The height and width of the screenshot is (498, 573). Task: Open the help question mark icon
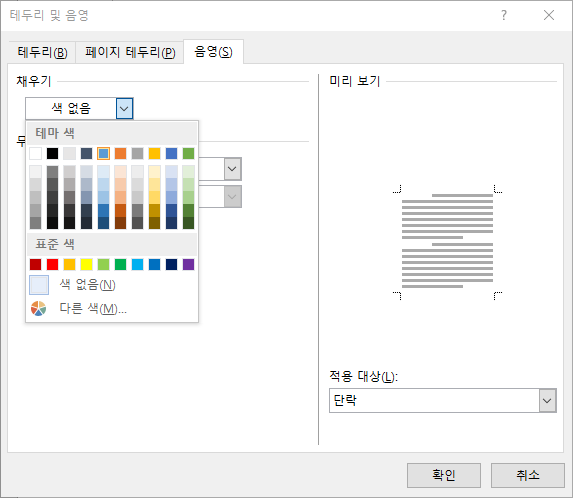tap(504, 15)
